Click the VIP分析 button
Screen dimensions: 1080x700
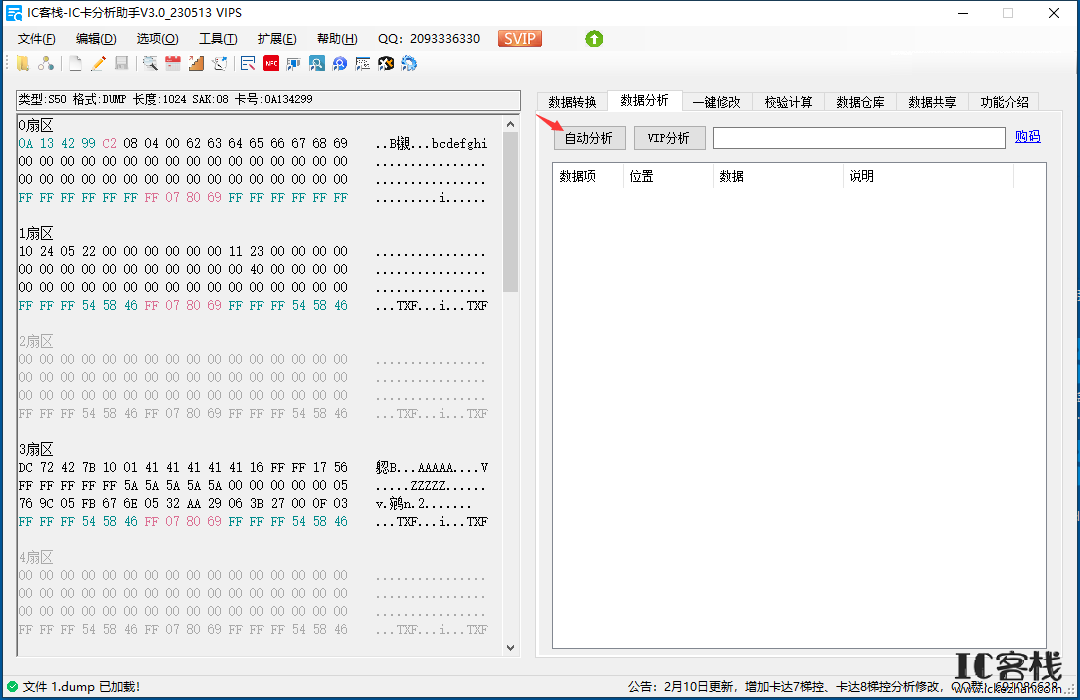pyautogui.click(x=669, y=138)
